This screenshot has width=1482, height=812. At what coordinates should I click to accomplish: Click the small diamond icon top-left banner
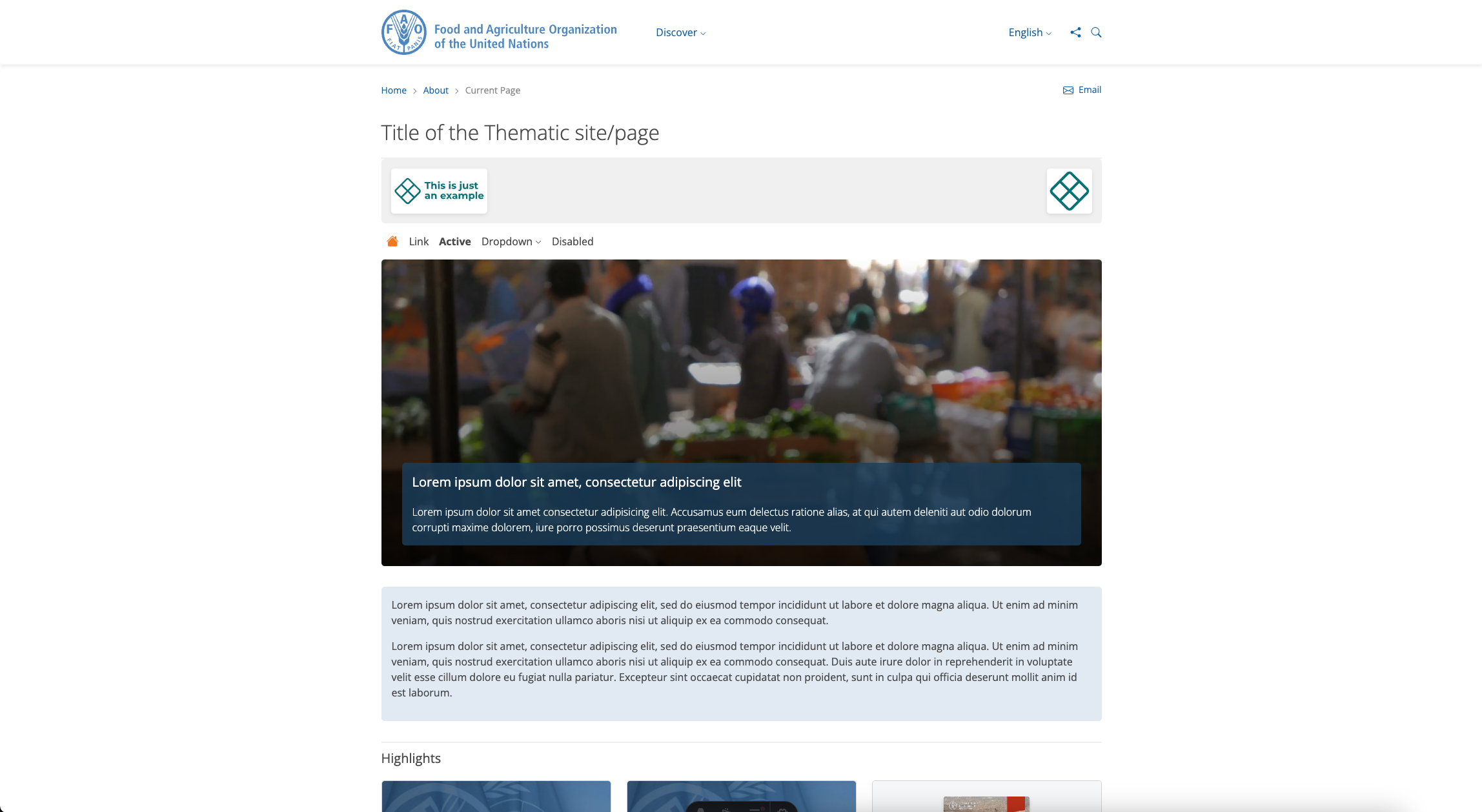407,190
